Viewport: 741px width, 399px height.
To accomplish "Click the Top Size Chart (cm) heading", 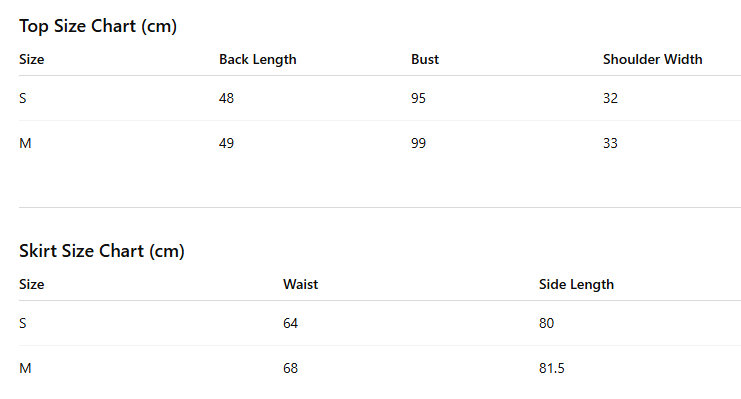I will (x=98, y=26).
